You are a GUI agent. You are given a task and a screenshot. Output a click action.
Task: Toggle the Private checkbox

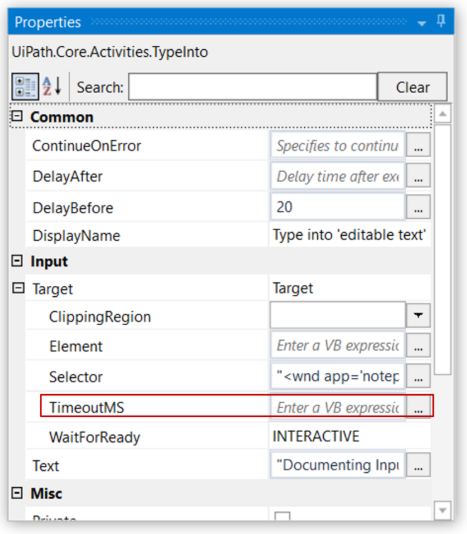(282, 516)
